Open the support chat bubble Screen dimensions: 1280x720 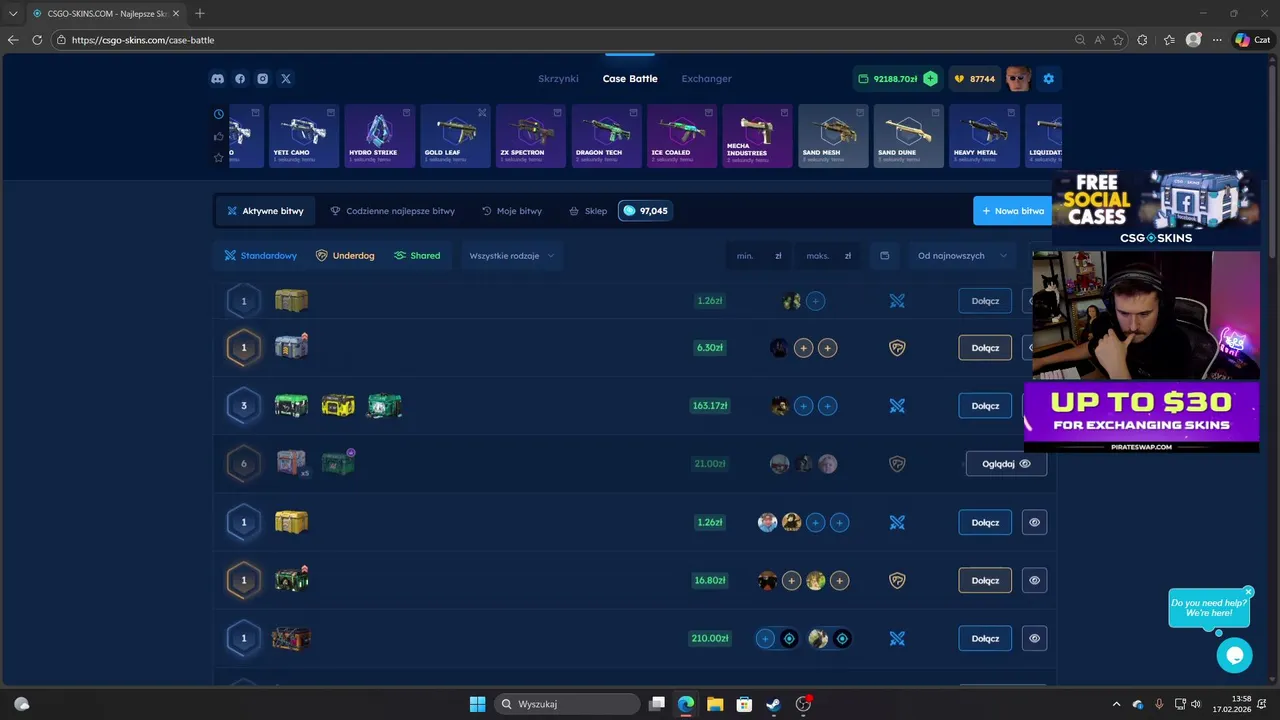pos(1235,656)
